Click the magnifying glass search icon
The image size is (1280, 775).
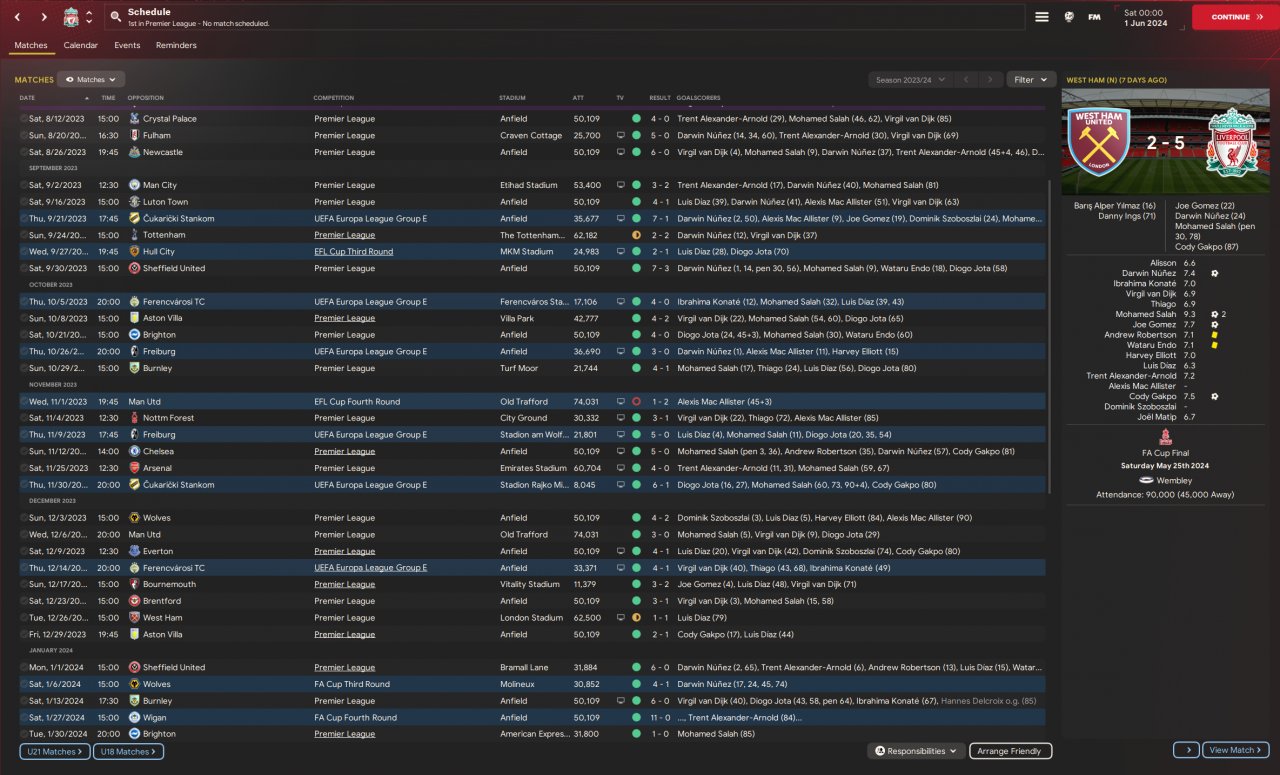[x=116, y=17]
